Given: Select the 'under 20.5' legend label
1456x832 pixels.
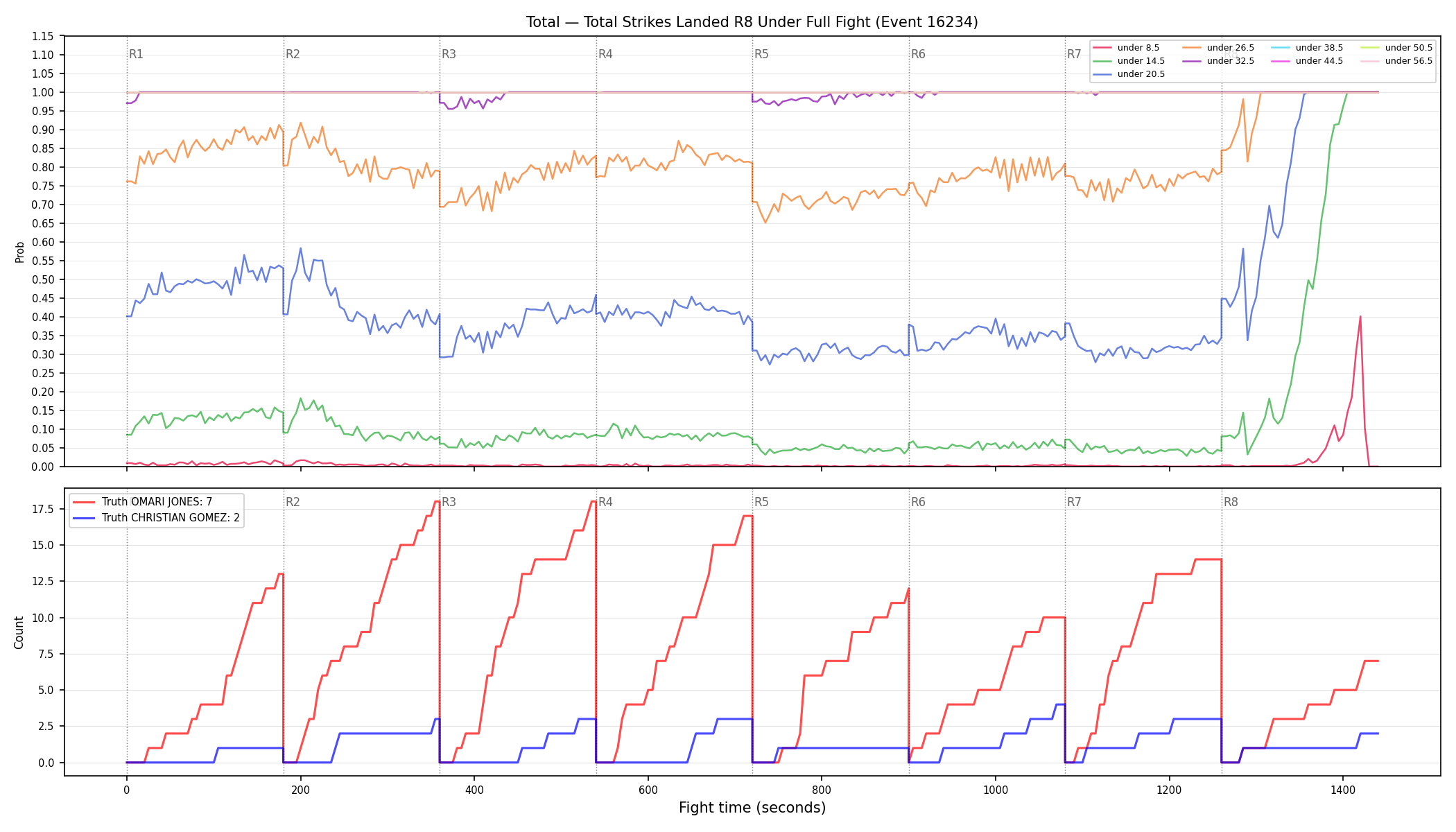Looking at the screenshot, I should (1141, 74).
